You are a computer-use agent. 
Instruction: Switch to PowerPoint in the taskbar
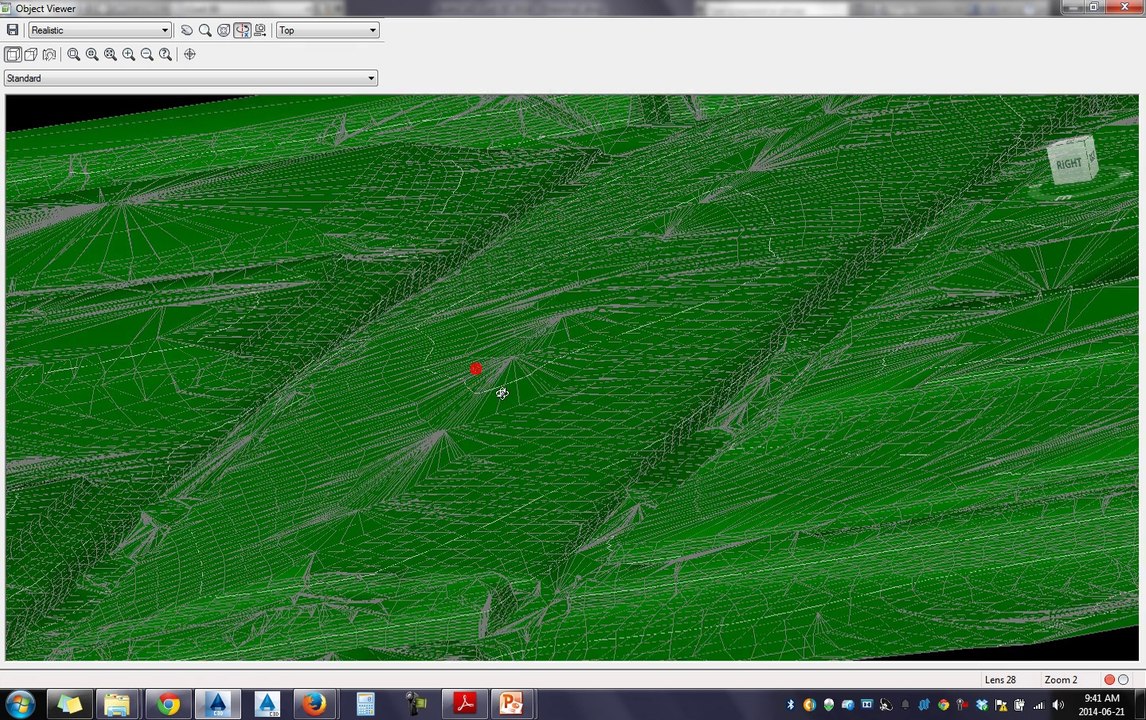pos(512,705)
